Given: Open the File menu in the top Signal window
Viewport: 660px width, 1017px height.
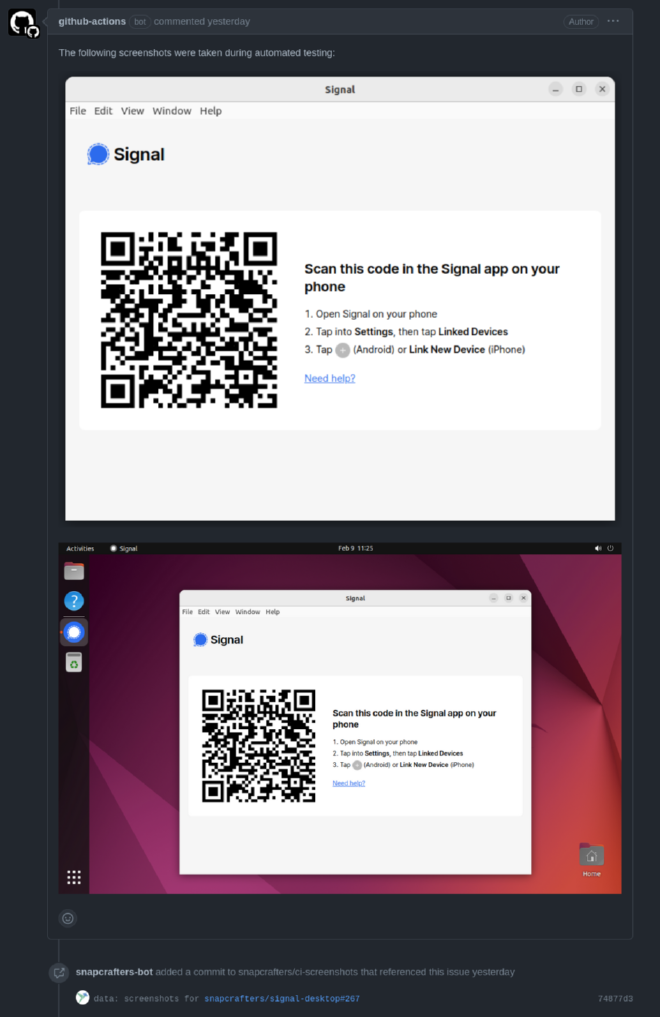Looking at the screenshot, I should tap(78, 111).
